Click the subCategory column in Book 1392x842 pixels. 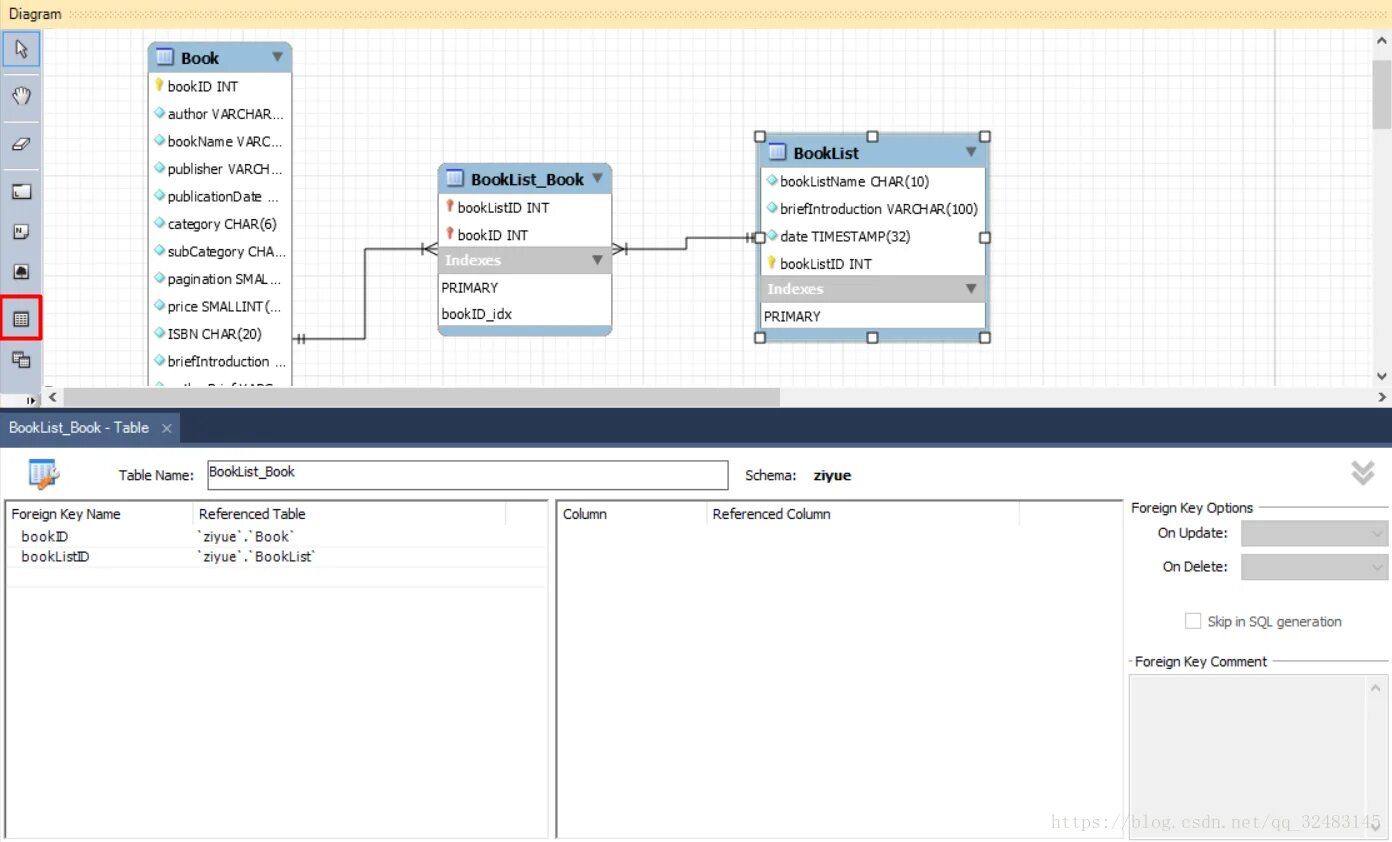pyautogui.click(x=220, y=252)
